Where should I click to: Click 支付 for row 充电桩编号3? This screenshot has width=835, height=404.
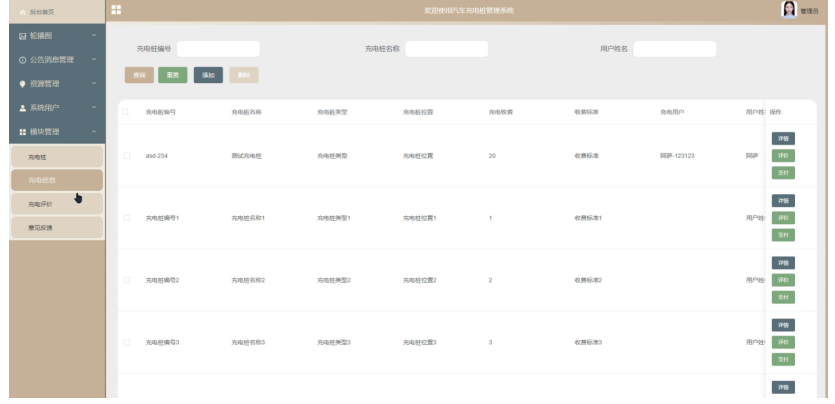783,359
